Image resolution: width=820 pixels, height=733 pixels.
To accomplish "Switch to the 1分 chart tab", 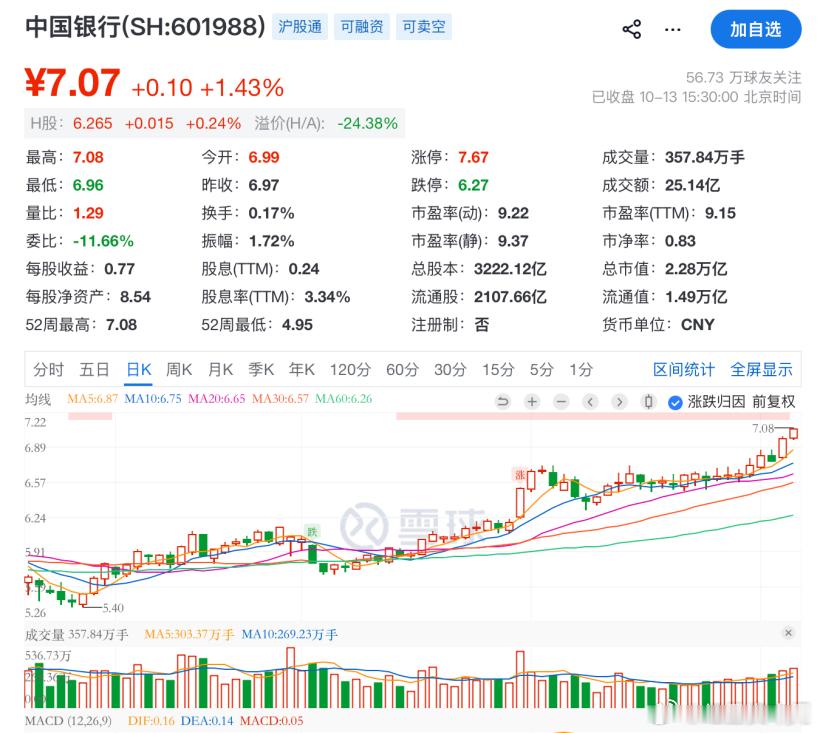I will pos(581,370).
